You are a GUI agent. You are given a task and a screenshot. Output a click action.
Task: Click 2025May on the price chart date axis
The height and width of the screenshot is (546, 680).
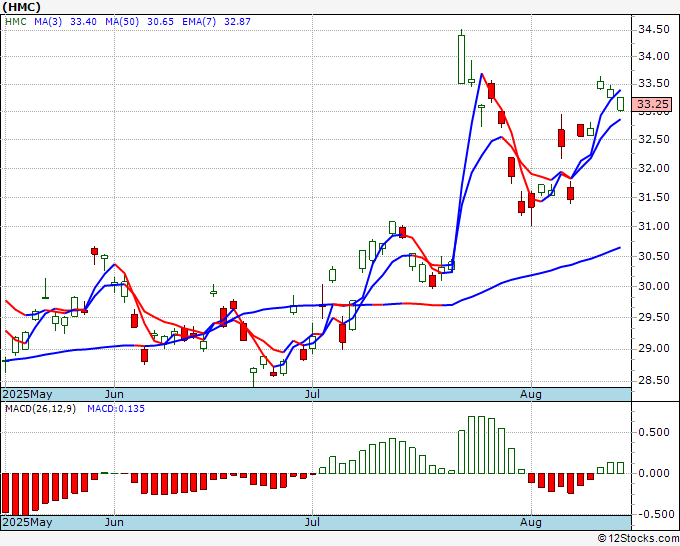click(x=27, y=395)
